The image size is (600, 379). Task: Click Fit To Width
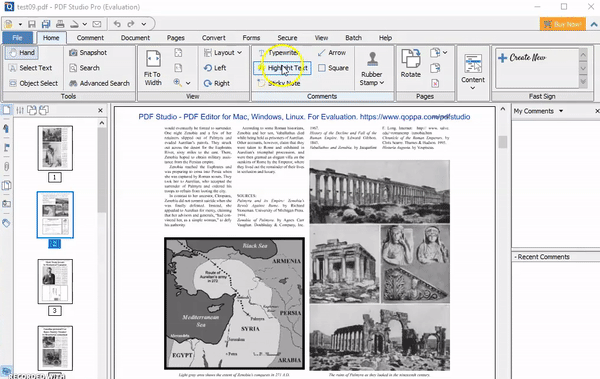(x=153, y=68)
